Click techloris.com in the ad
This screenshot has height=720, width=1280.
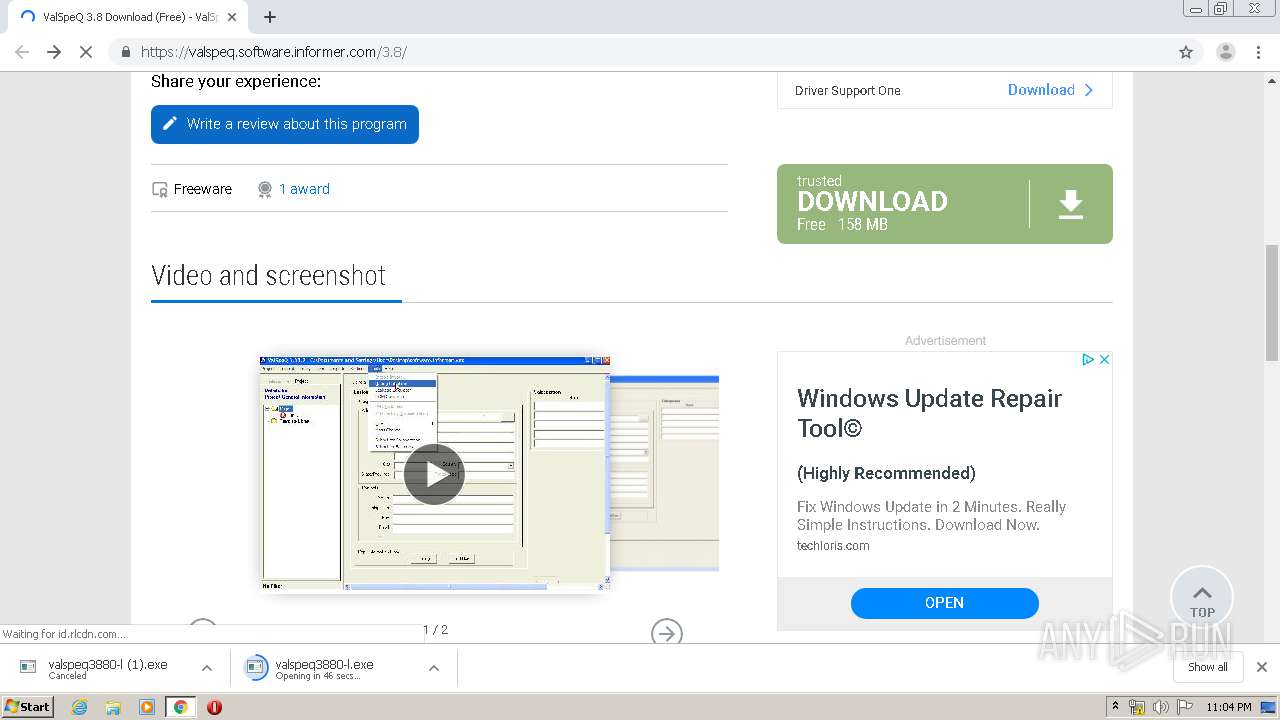(x=833, y=546)
